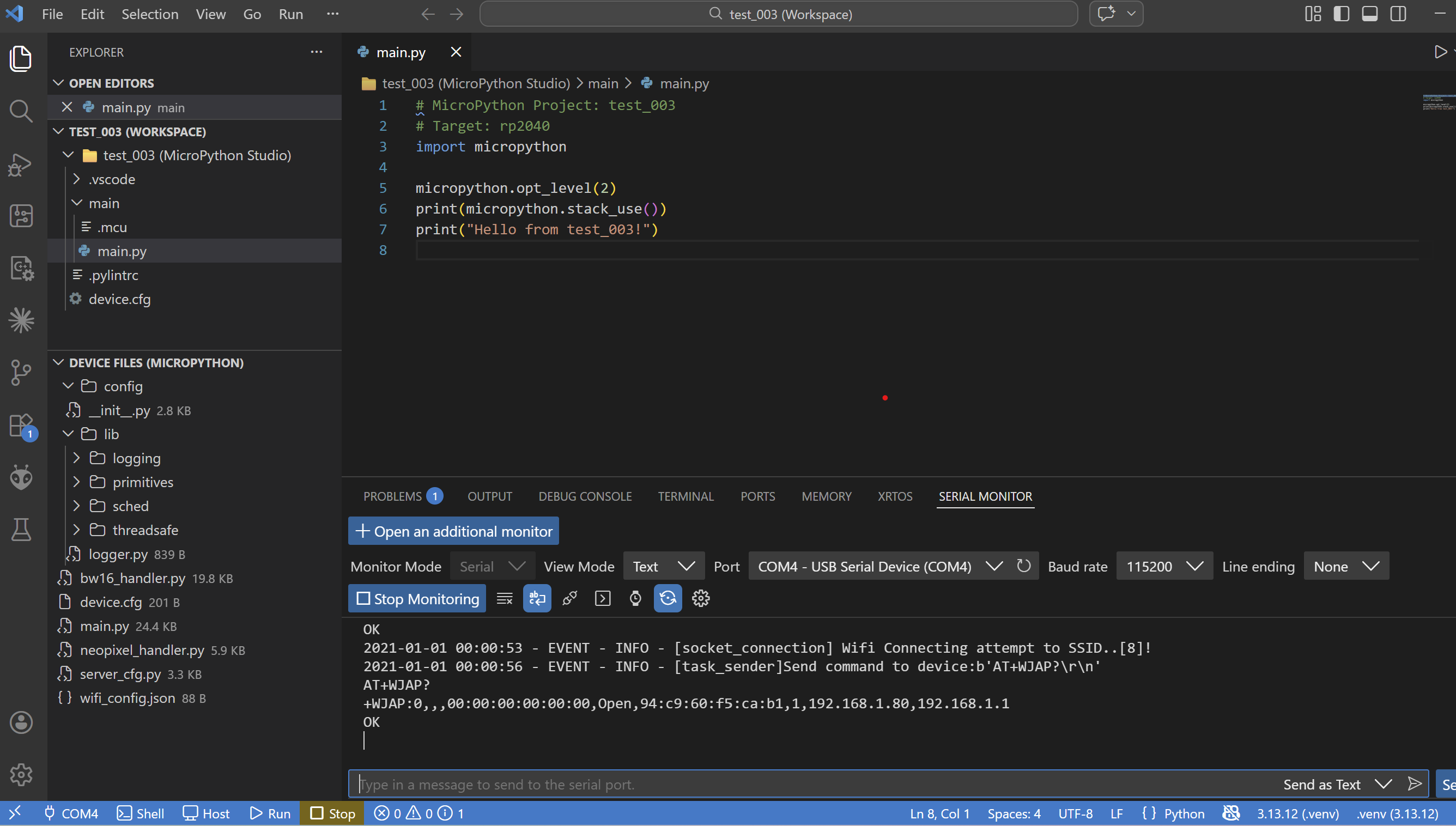This screenshot has width=1456, height=826.
Task: Switch to the Debug Console tab
Action: 585,496
